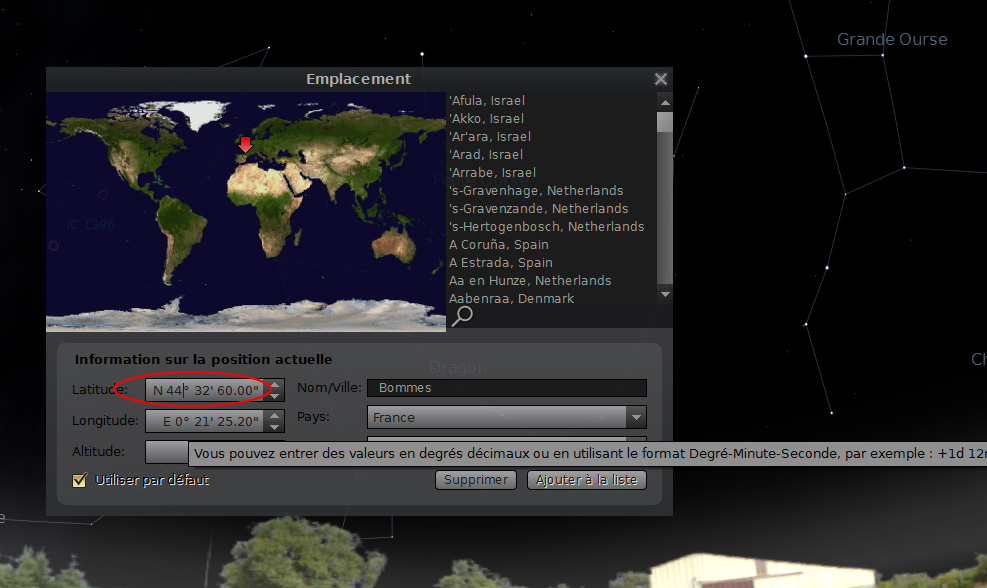Click the Longitude input field
Screen dimensions: 987x588
tap(207, 421)
